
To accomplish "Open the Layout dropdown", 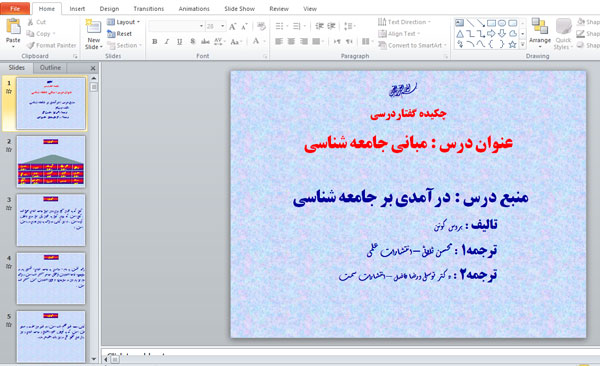I will (124, 22).
